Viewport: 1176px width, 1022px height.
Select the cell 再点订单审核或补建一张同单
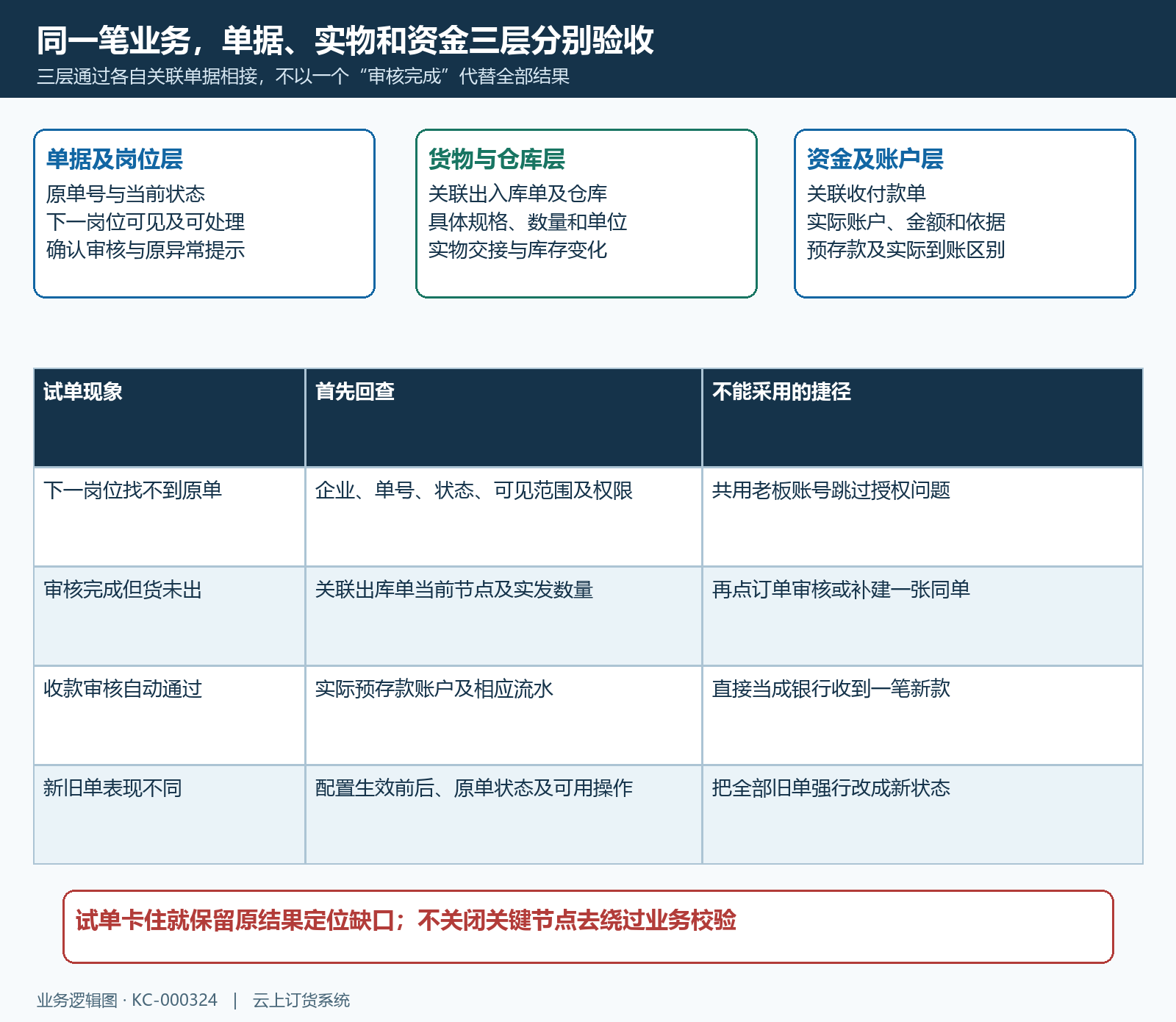[922, 616]
